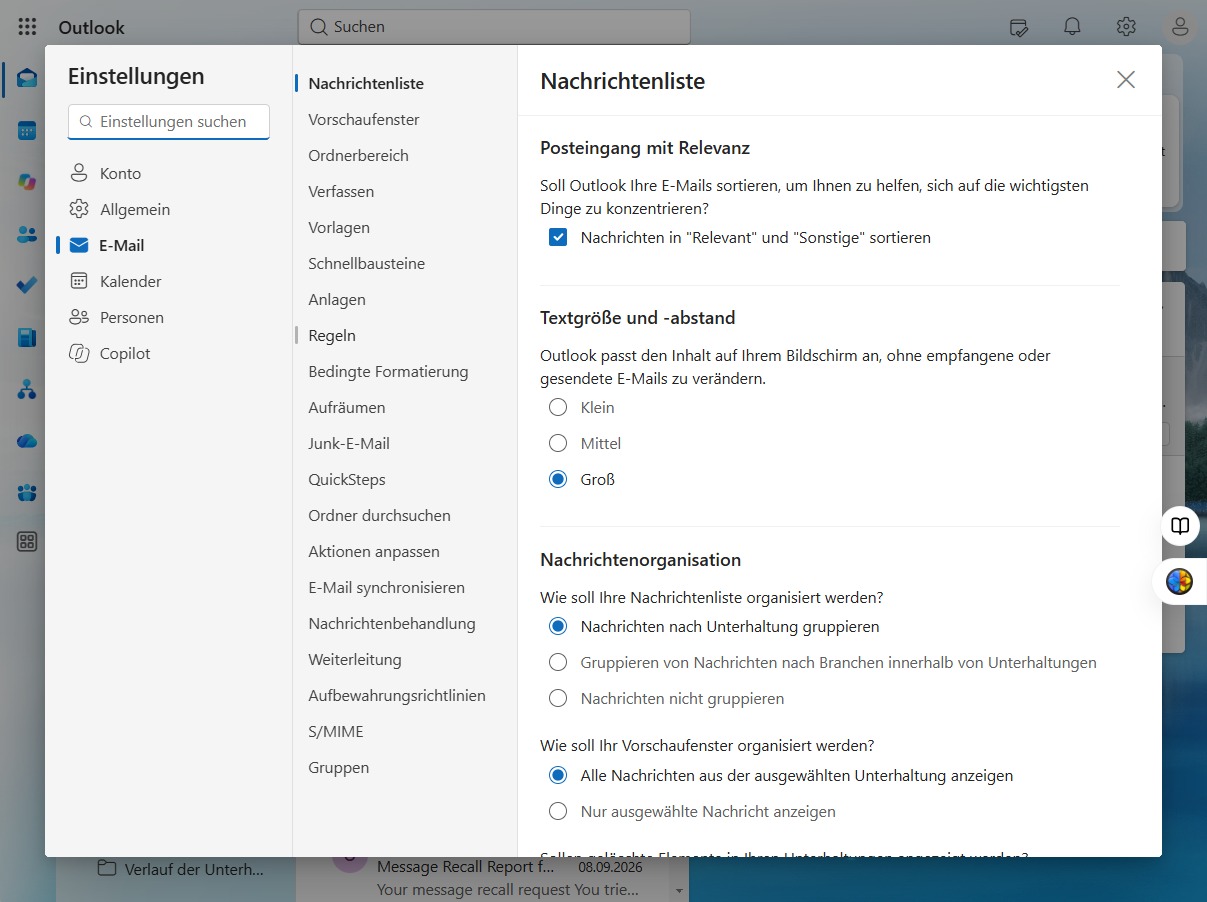Open 'S/MIME' settings page
This screenshot has width=1207, height=902.
coord(336,732)
